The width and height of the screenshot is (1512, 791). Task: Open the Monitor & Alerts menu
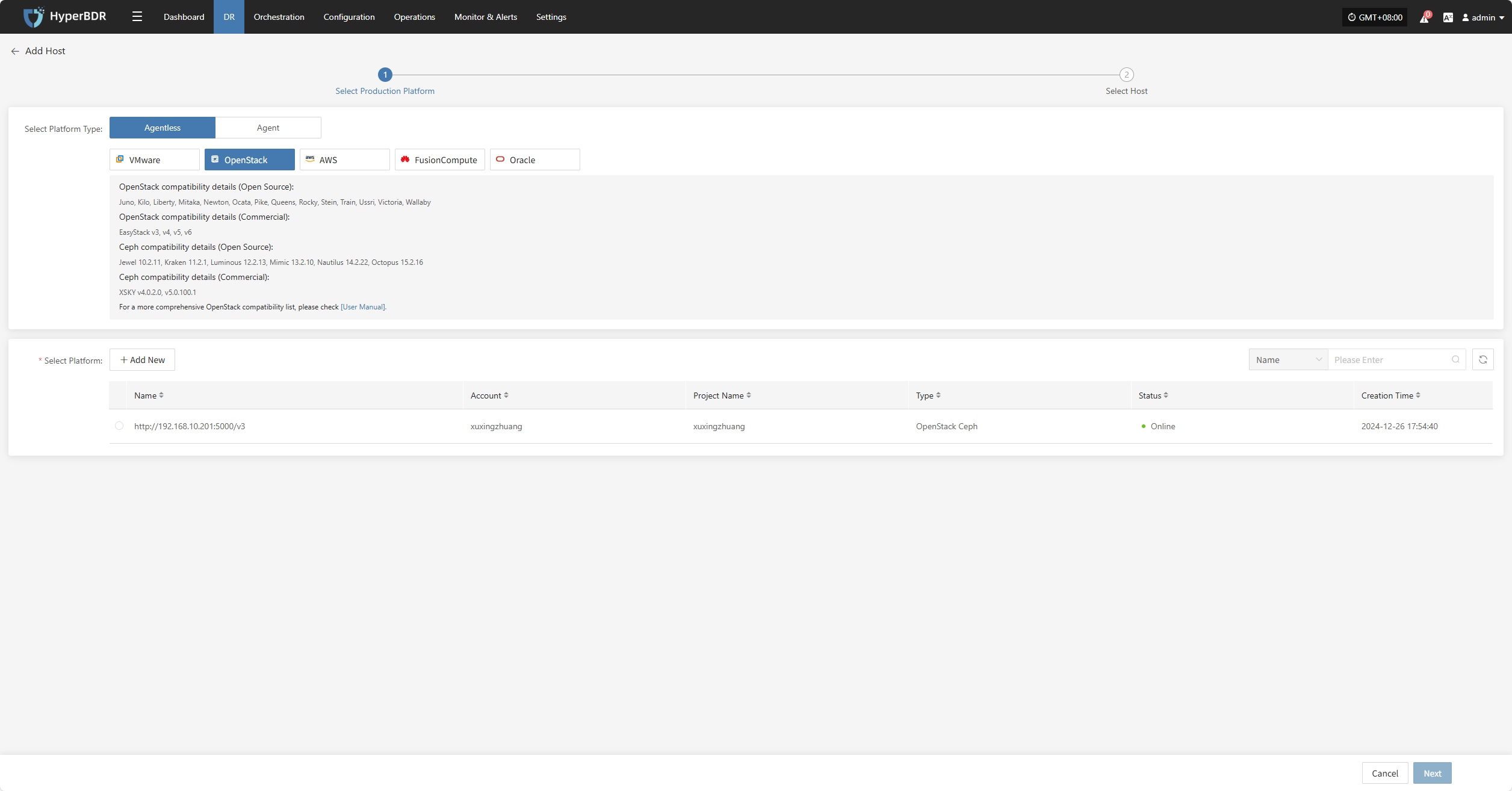tap(486, 17)
